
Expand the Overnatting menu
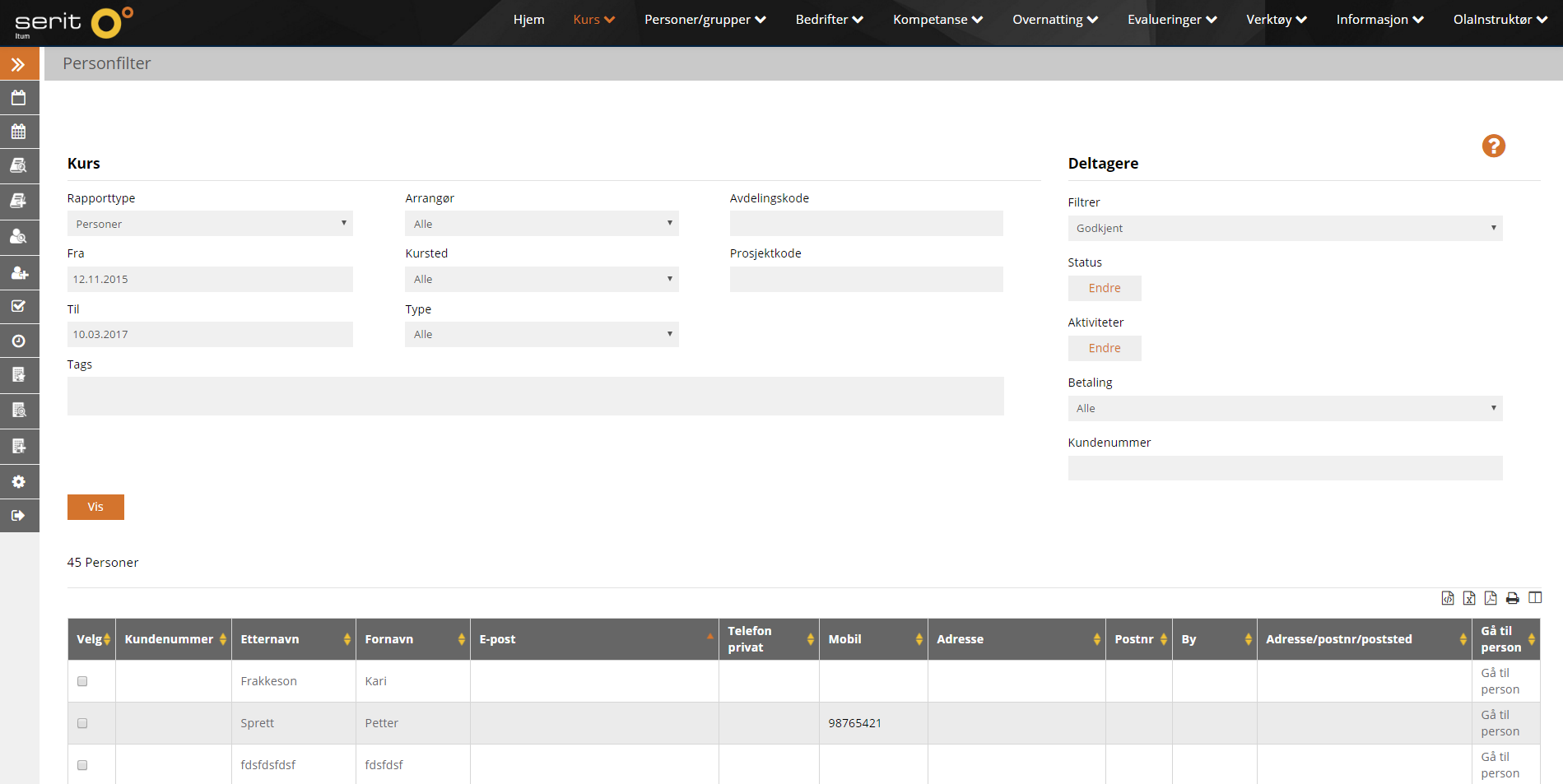coord(1055,20)
